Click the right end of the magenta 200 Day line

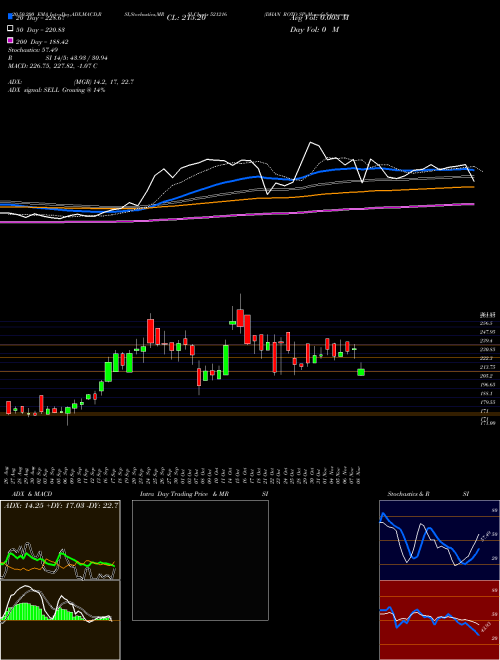point(473,204)
